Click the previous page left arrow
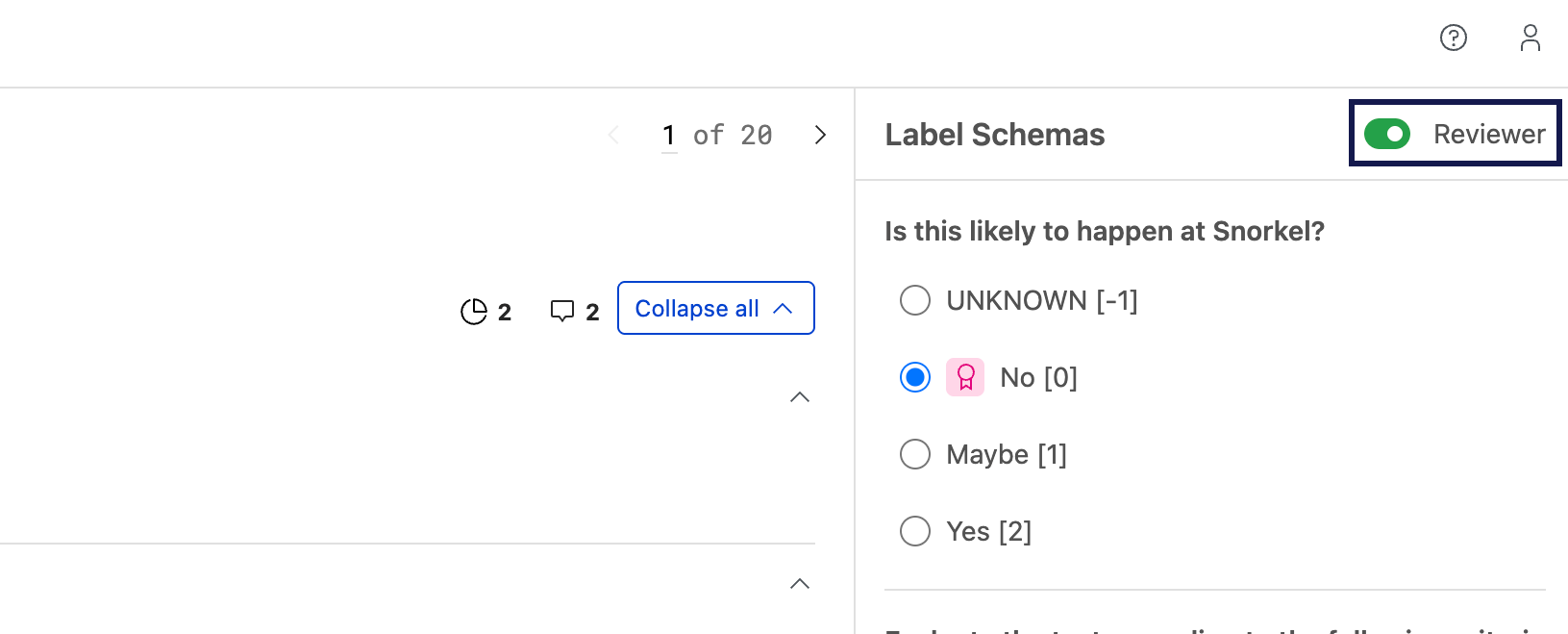This screenshot has width=1568, height=634. [x=614, y=135]
